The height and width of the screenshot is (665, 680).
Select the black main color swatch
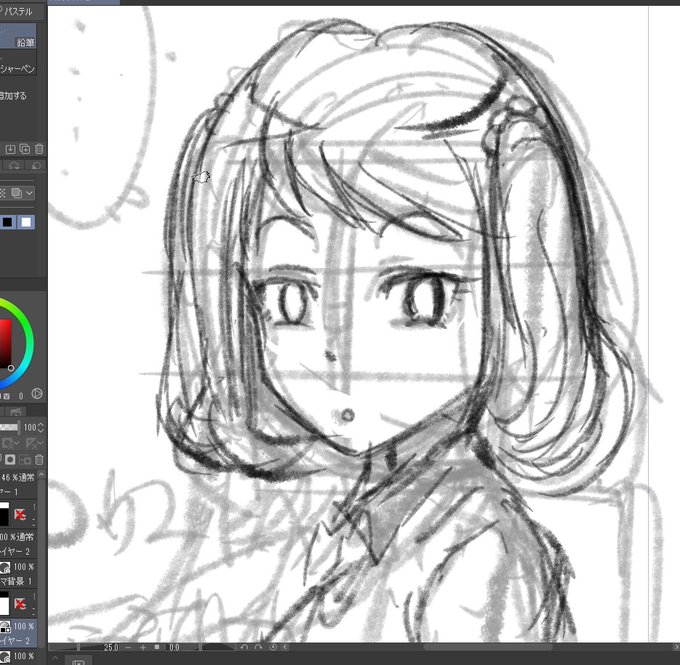(7, 222)
